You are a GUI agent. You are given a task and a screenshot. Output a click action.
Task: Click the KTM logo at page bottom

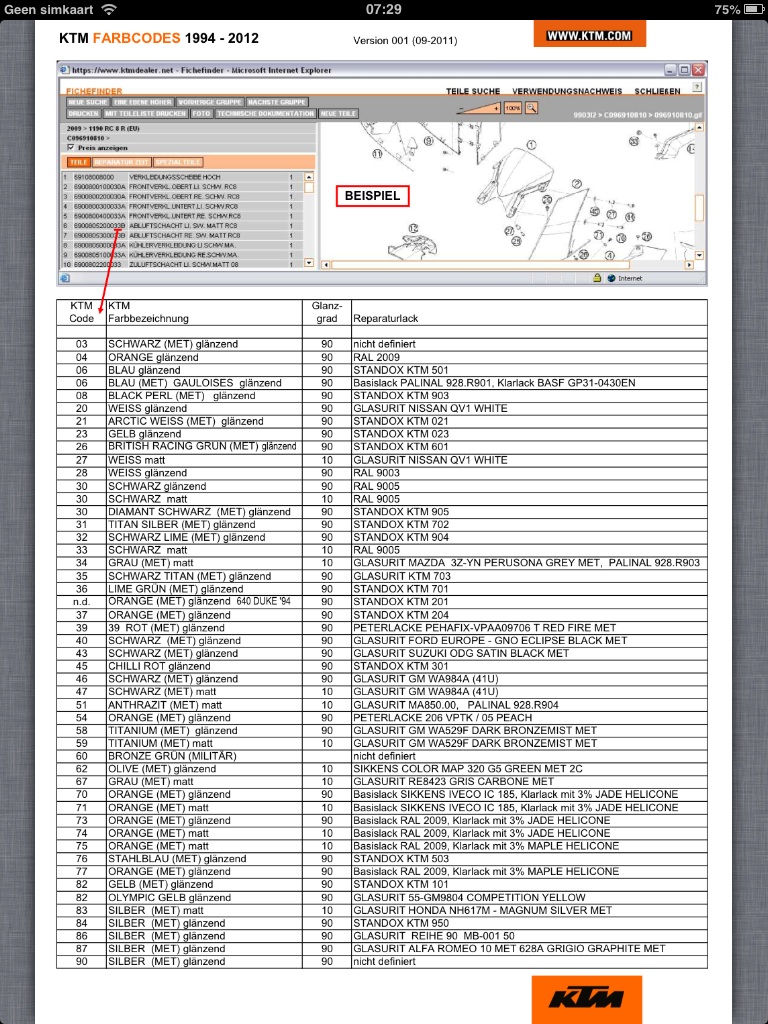point(586,996)
